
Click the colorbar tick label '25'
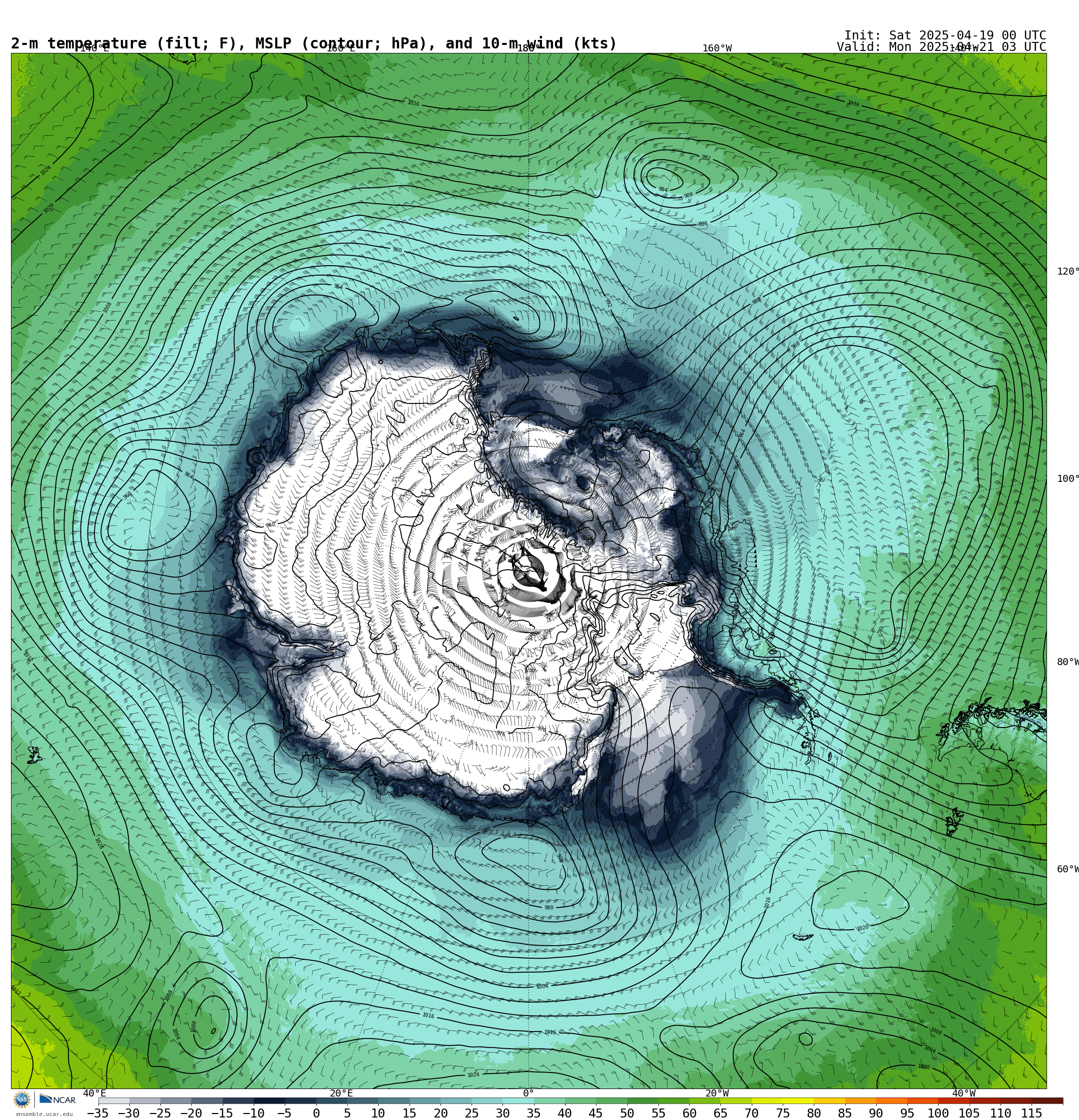pos(471,1113)
